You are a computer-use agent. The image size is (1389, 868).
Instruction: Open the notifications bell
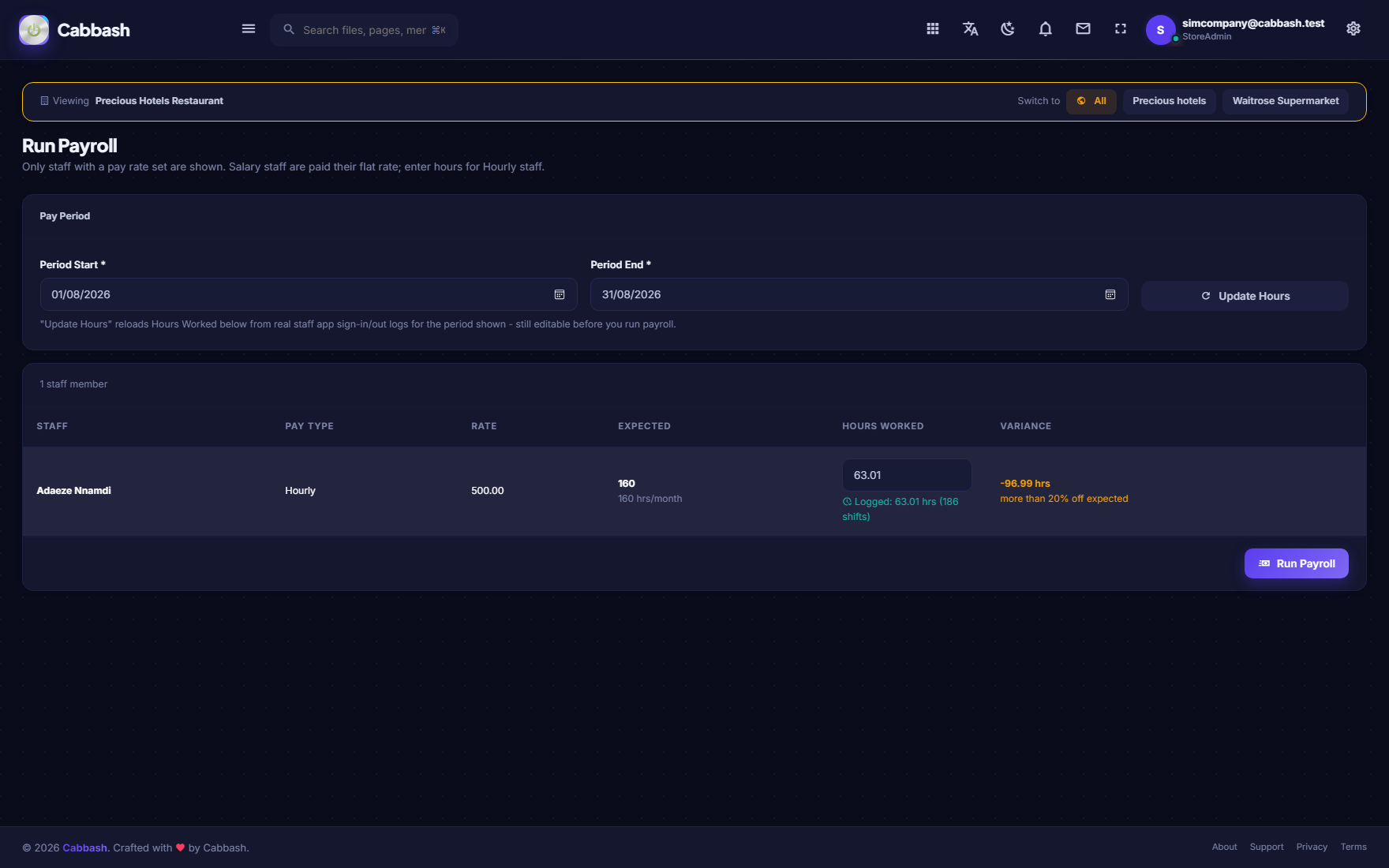coord(1046,29)
